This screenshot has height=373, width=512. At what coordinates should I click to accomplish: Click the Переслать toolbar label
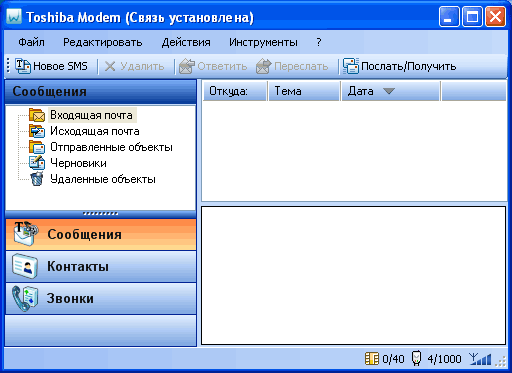click(301, 66)
